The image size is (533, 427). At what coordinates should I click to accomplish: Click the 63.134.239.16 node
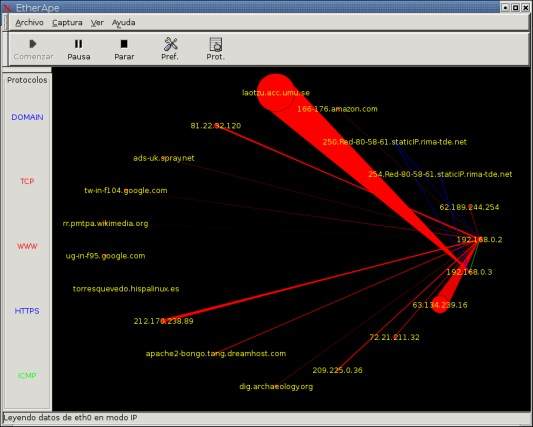tap(440, 305)
